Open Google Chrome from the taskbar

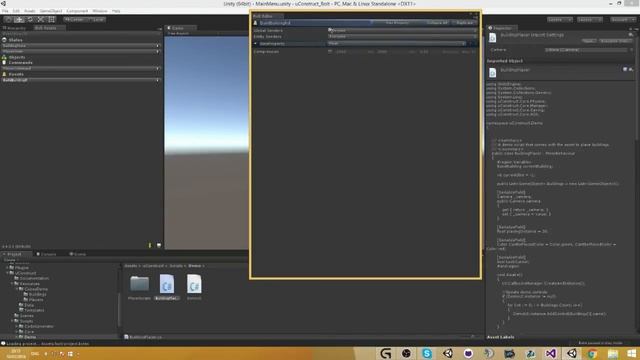pos(592,353)
